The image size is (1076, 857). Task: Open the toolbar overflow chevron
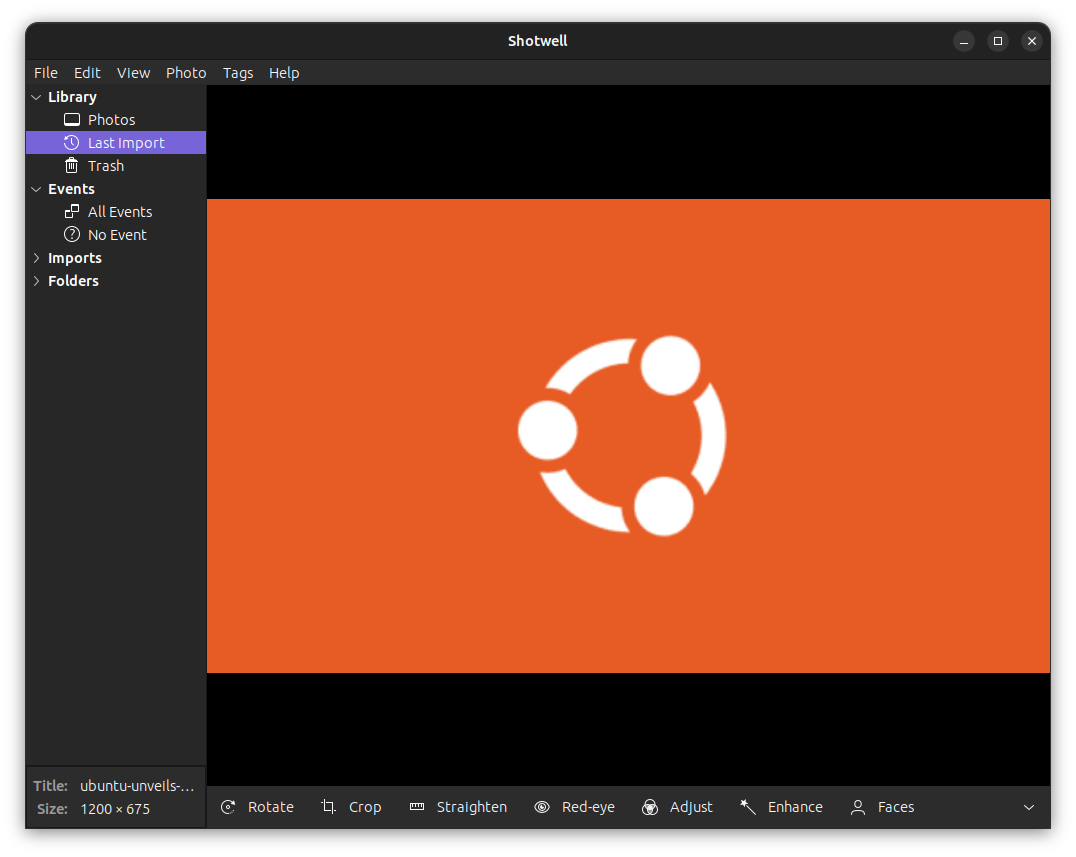point(1029,807)
